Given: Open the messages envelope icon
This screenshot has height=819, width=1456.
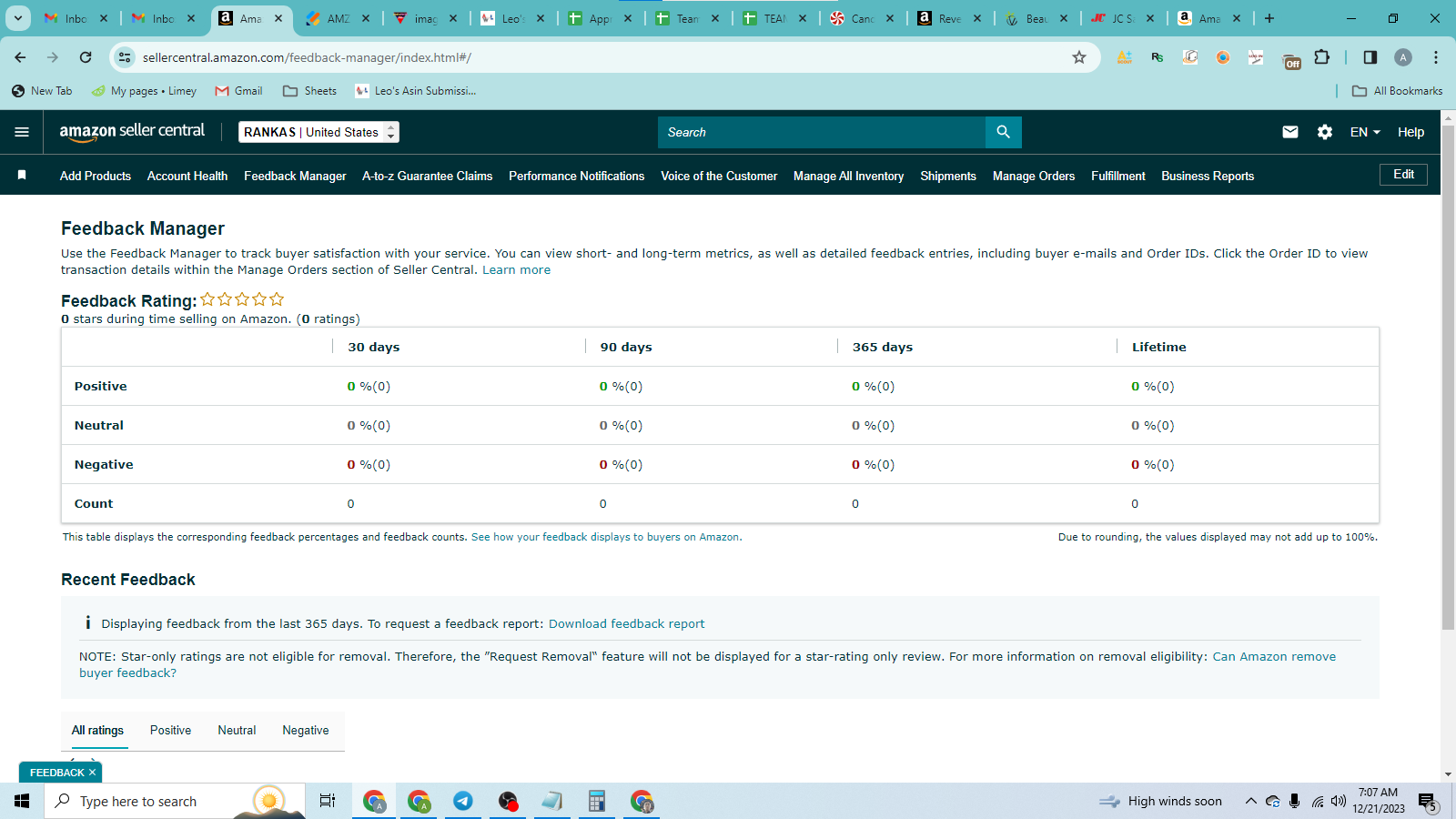Looking at the screenshot, I should [1289, 132].
